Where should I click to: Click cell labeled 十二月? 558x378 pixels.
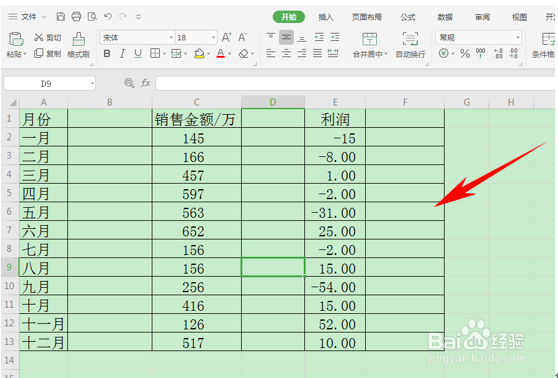coord(43,342)
